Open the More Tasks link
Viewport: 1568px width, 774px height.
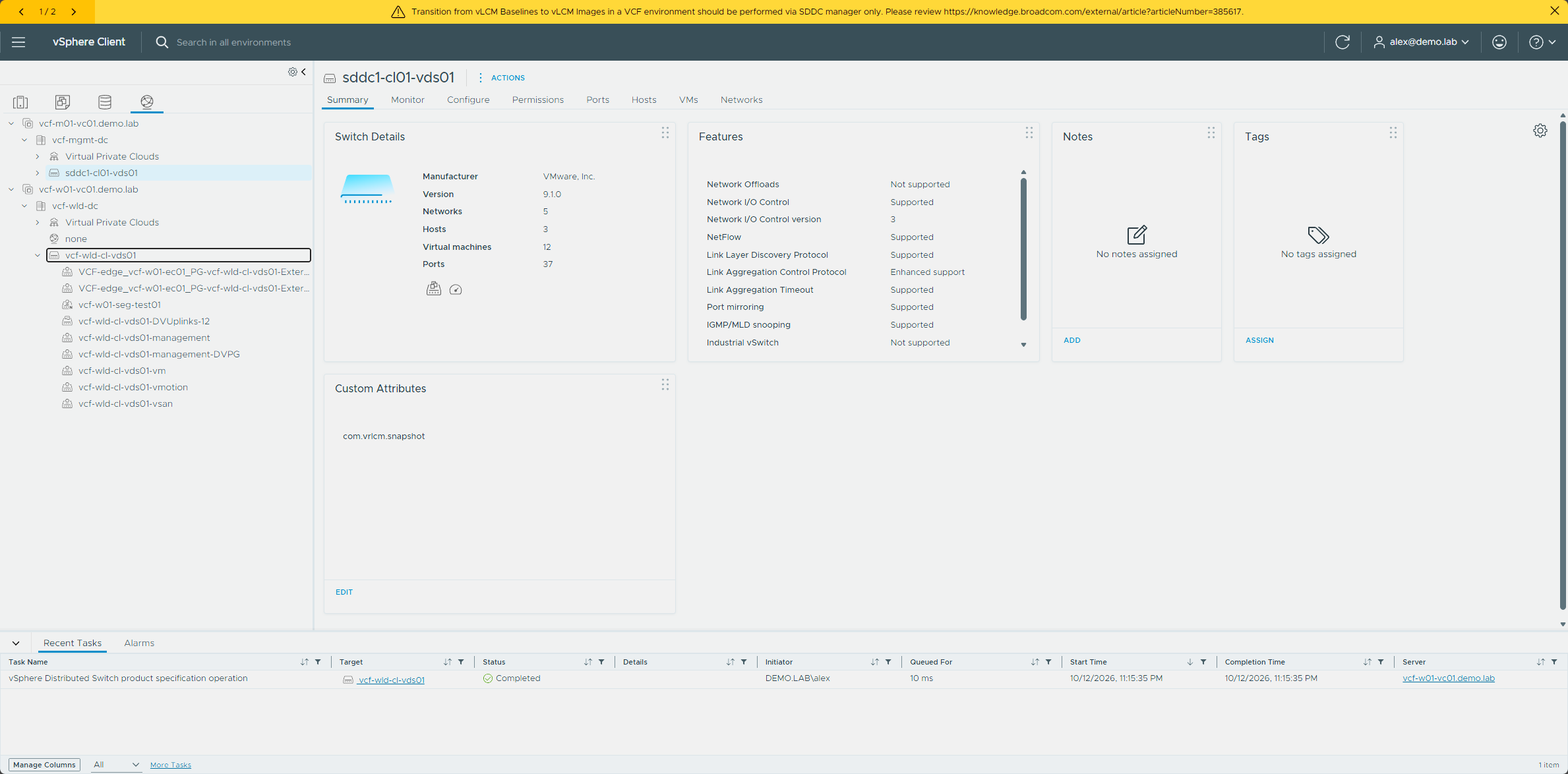coord(171,765)
